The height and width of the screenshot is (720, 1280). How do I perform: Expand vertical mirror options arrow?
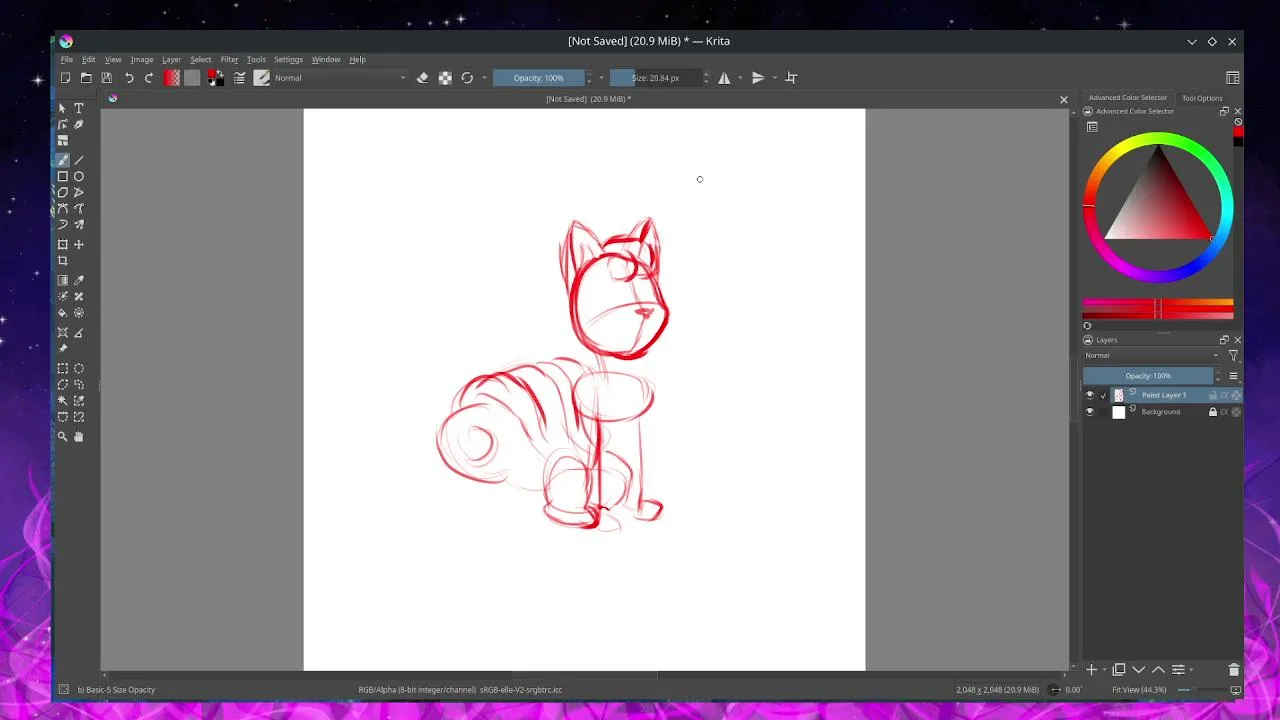(x=774, y=78)
